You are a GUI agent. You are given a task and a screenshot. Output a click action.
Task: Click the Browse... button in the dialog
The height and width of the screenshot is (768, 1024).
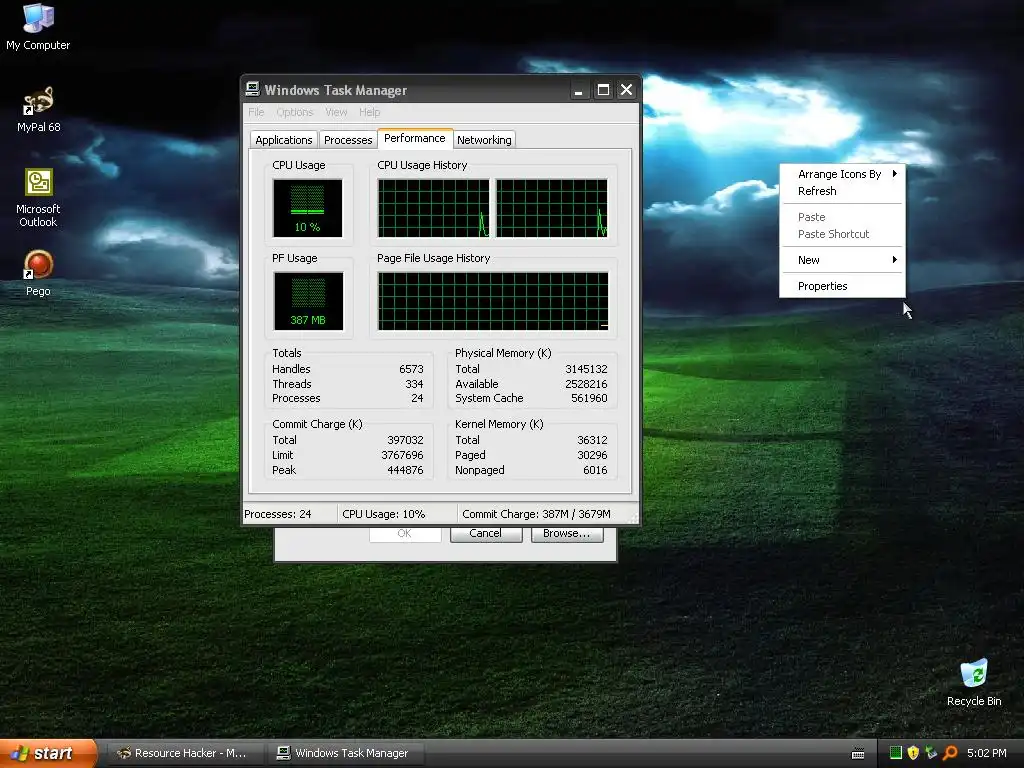pyautogui.click(x=566, y=534)
